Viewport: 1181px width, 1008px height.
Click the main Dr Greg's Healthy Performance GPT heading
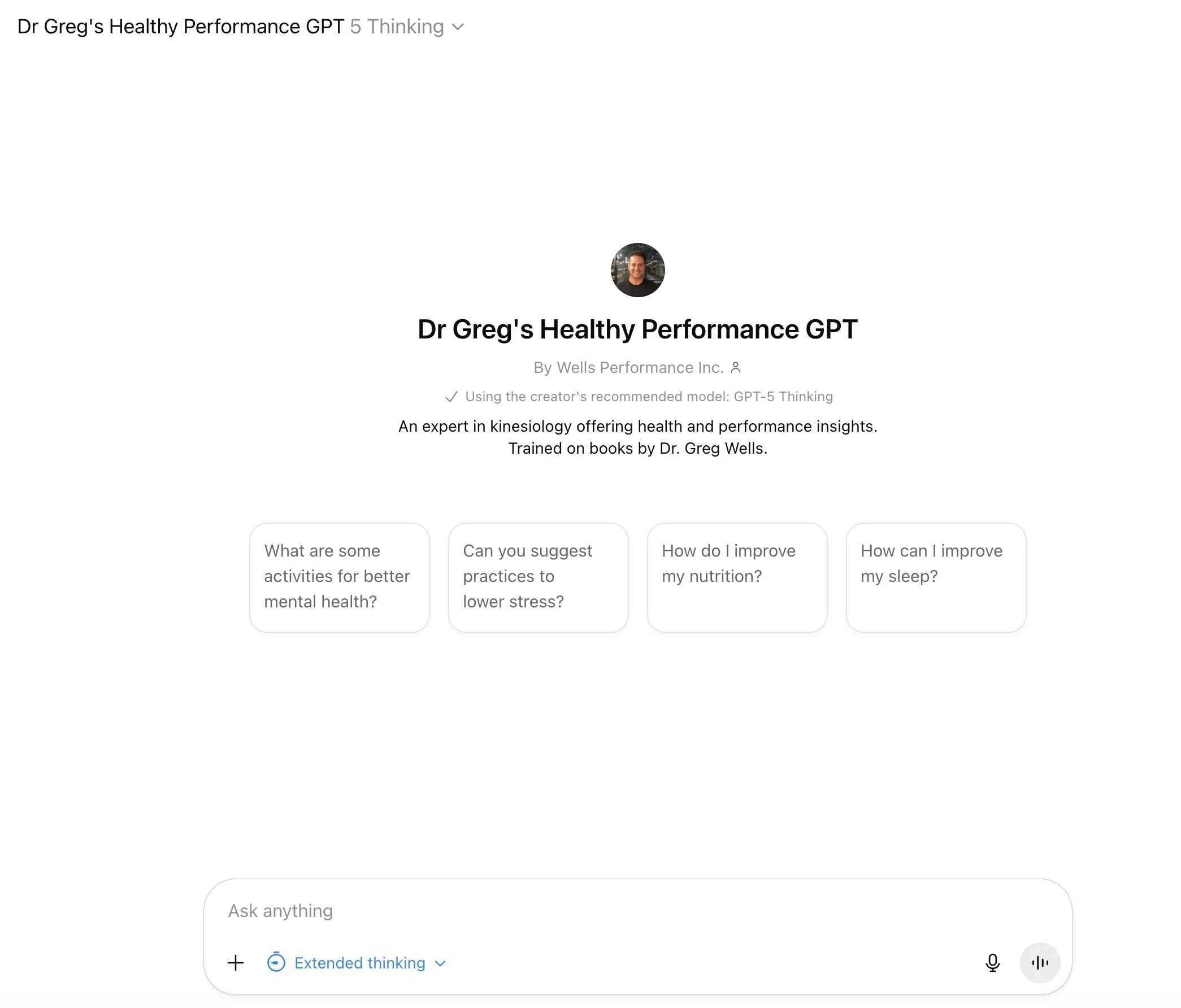[x=637, y=329]
